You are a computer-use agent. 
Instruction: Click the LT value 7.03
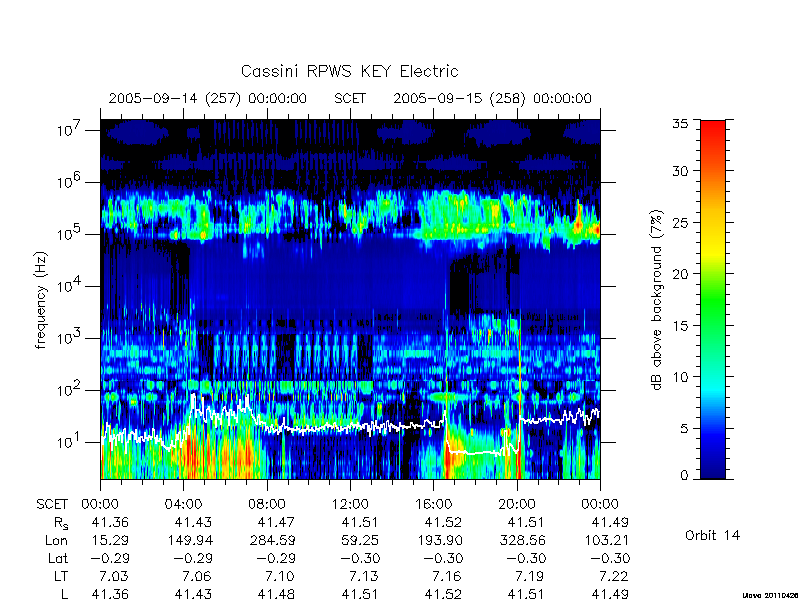(x=115, y=577)
